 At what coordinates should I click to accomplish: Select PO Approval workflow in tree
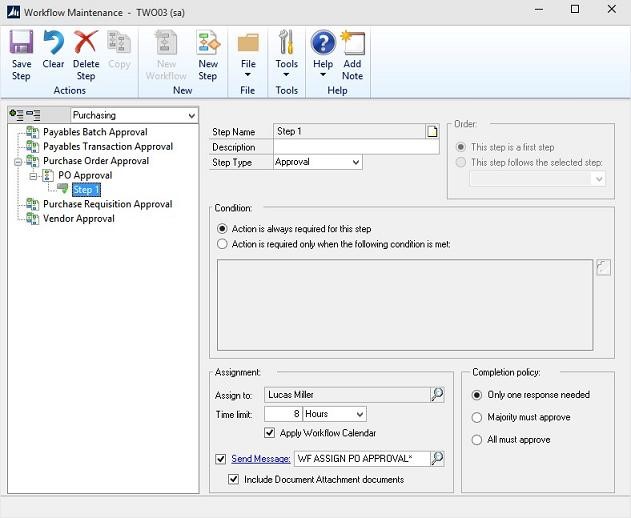85,175
